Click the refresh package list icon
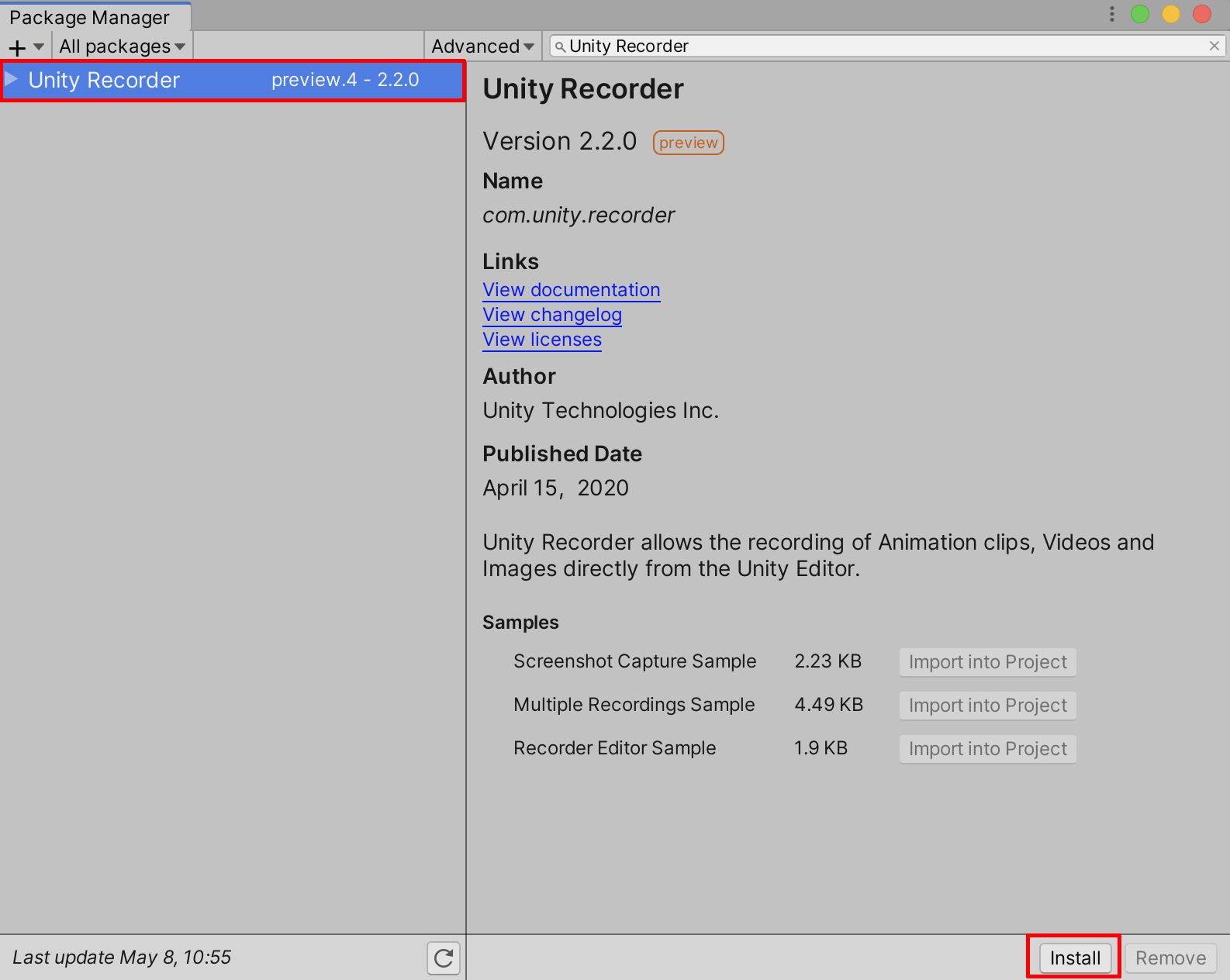The width and height of the screenshot is (1230, 980). click(444, 958)
